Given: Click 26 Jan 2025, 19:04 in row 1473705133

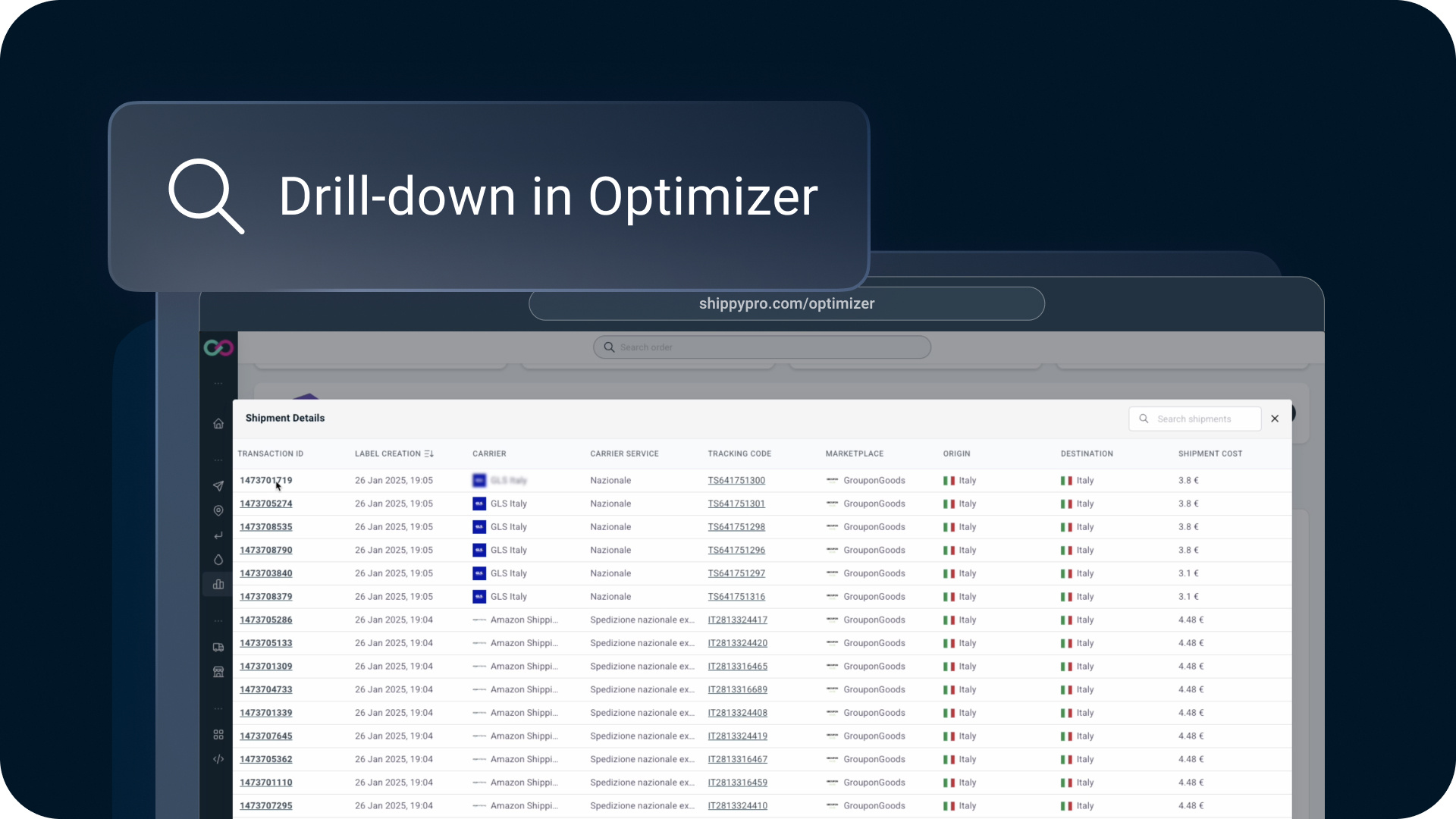Looking at the screenshot, I should click(x=394, y=643).
